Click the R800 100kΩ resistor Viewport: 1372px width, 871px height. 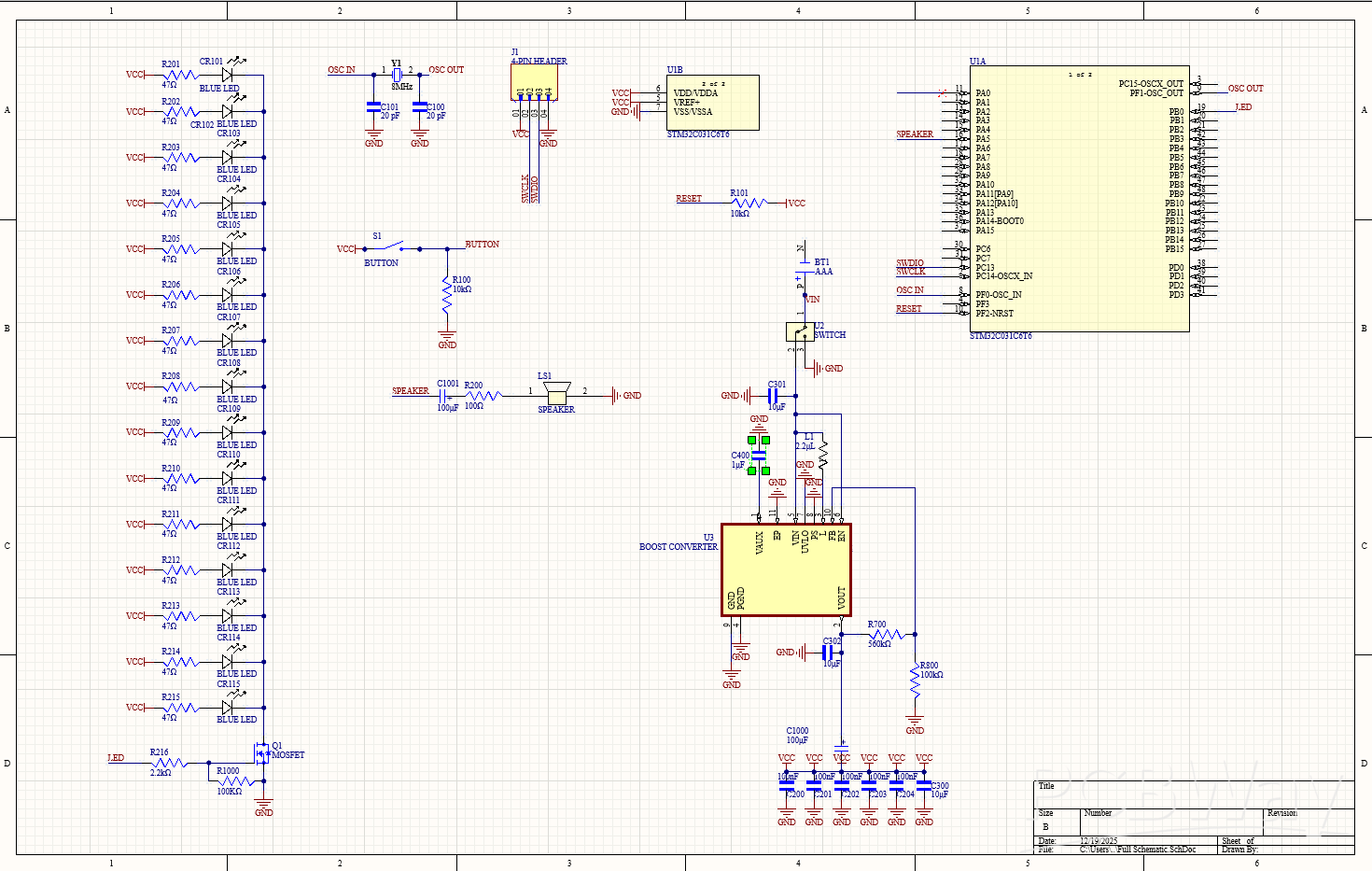916,681
